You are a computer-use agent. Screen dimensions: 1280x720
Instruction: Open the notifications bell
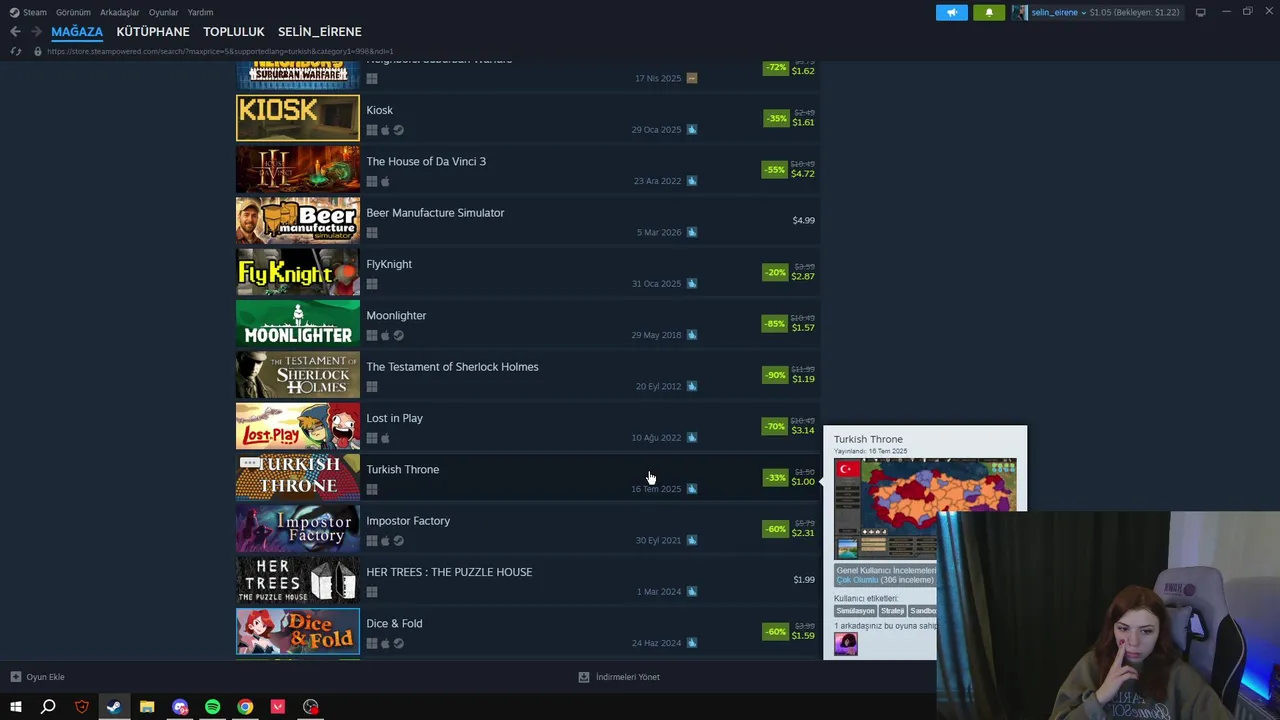coord(989,12)
